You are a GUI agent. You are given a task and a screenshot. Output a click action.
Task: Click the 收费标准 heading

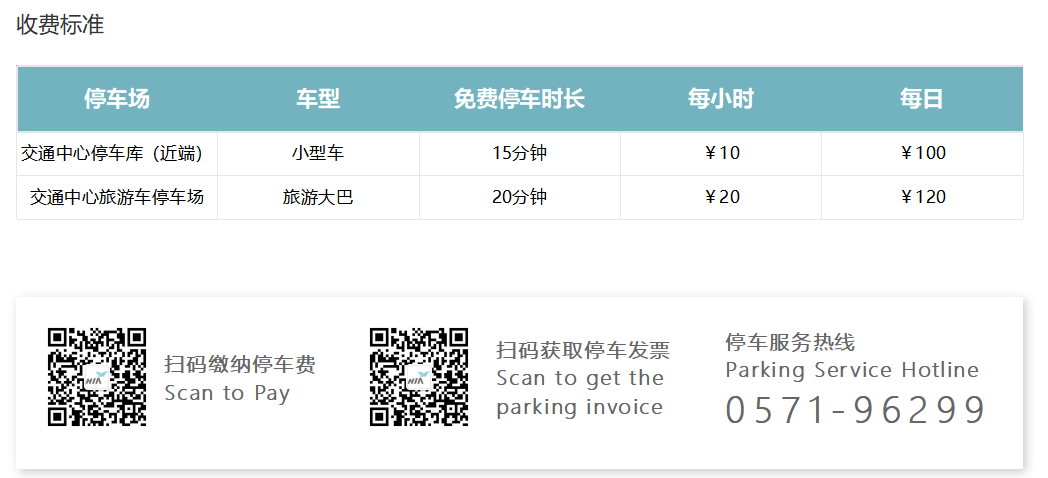(60, 25)
